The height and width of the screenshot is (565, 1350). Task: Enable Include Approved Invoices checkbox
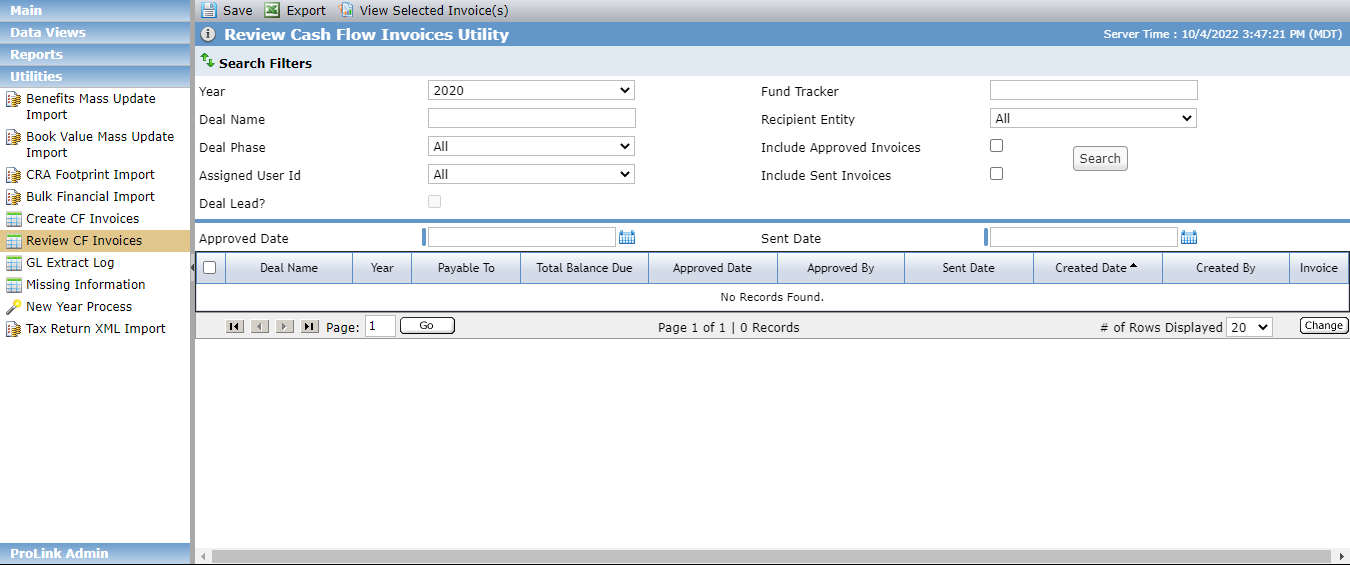996,146
